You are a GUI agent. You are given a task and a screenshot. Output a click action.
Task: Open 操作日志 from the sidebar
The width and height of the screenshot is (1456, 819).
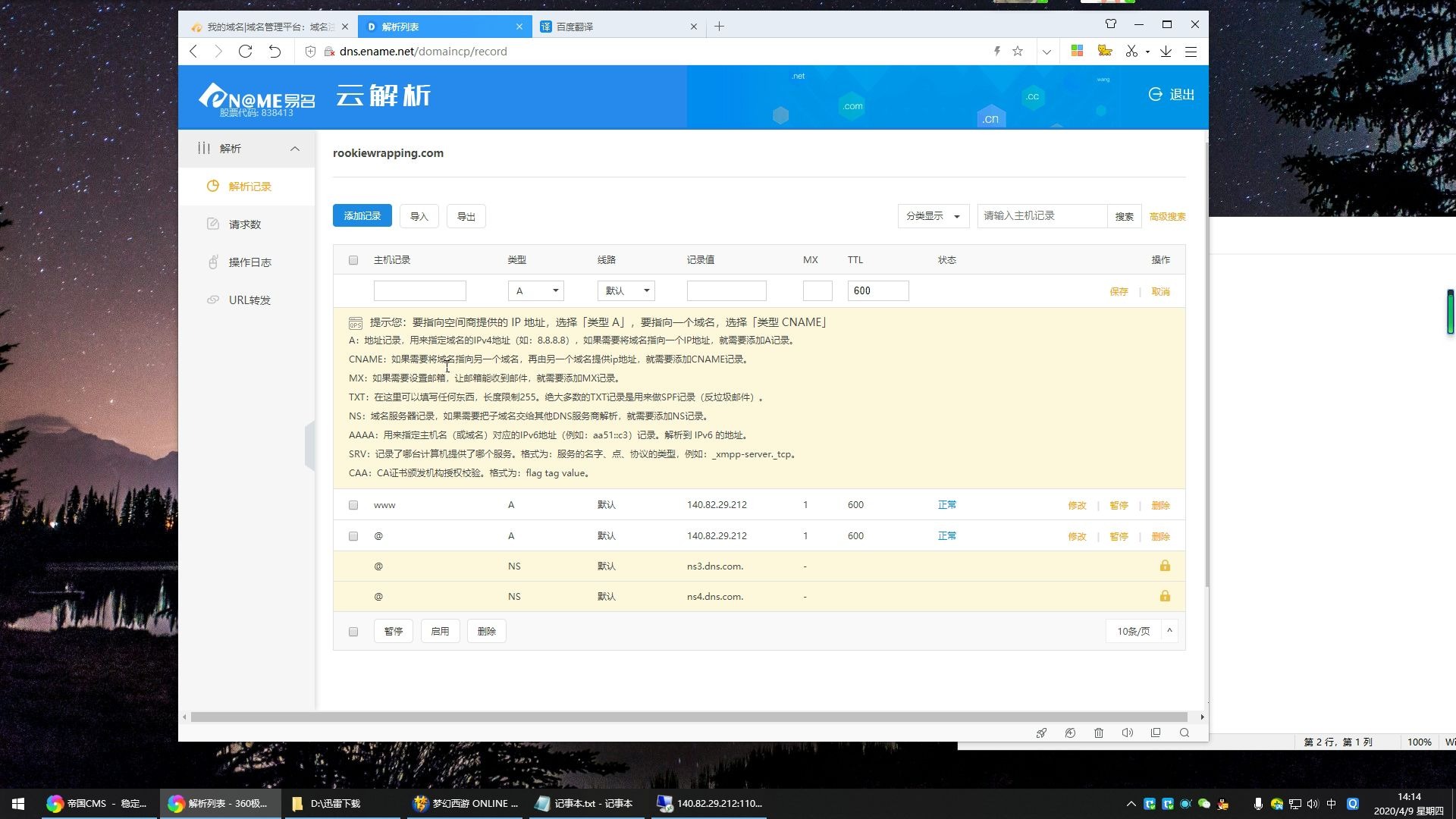(x=213, y=262)
